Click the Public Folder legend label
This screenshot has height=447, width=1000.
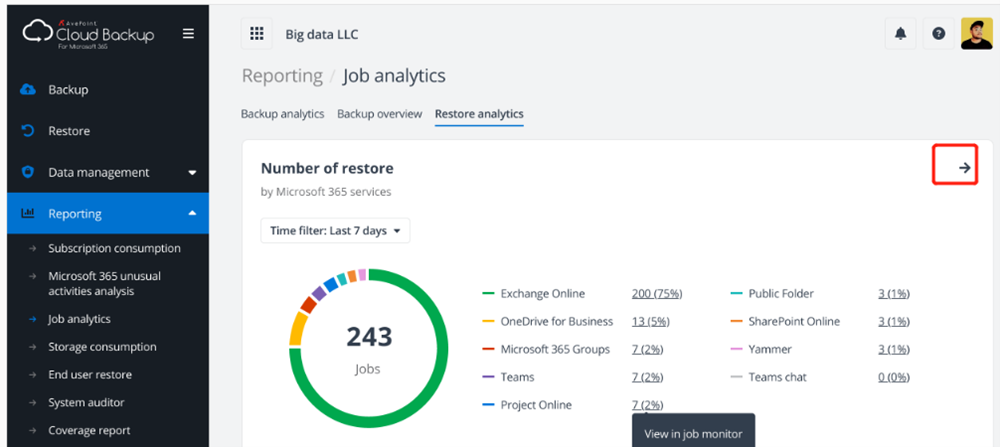pos(781,294)
